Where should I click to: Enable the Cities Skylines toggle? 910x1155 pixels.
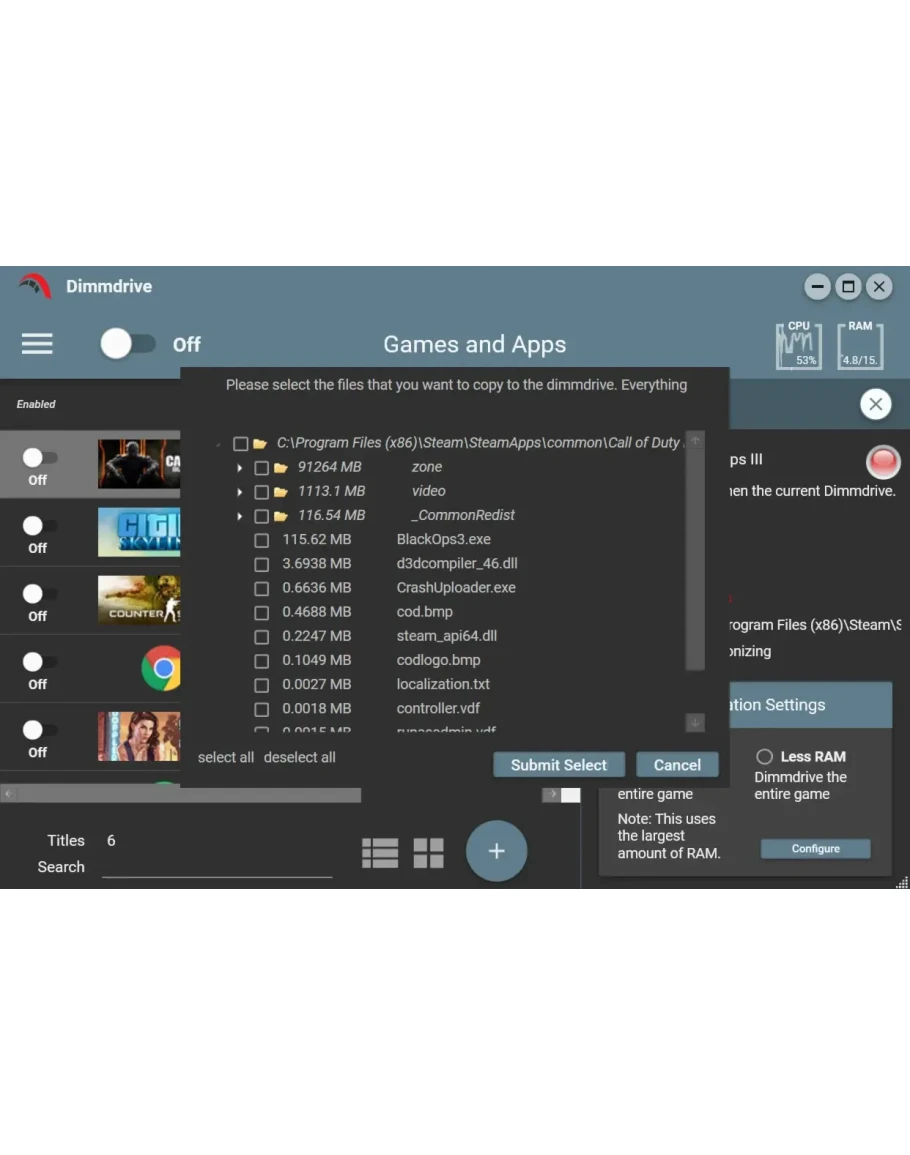coord(39,526)
